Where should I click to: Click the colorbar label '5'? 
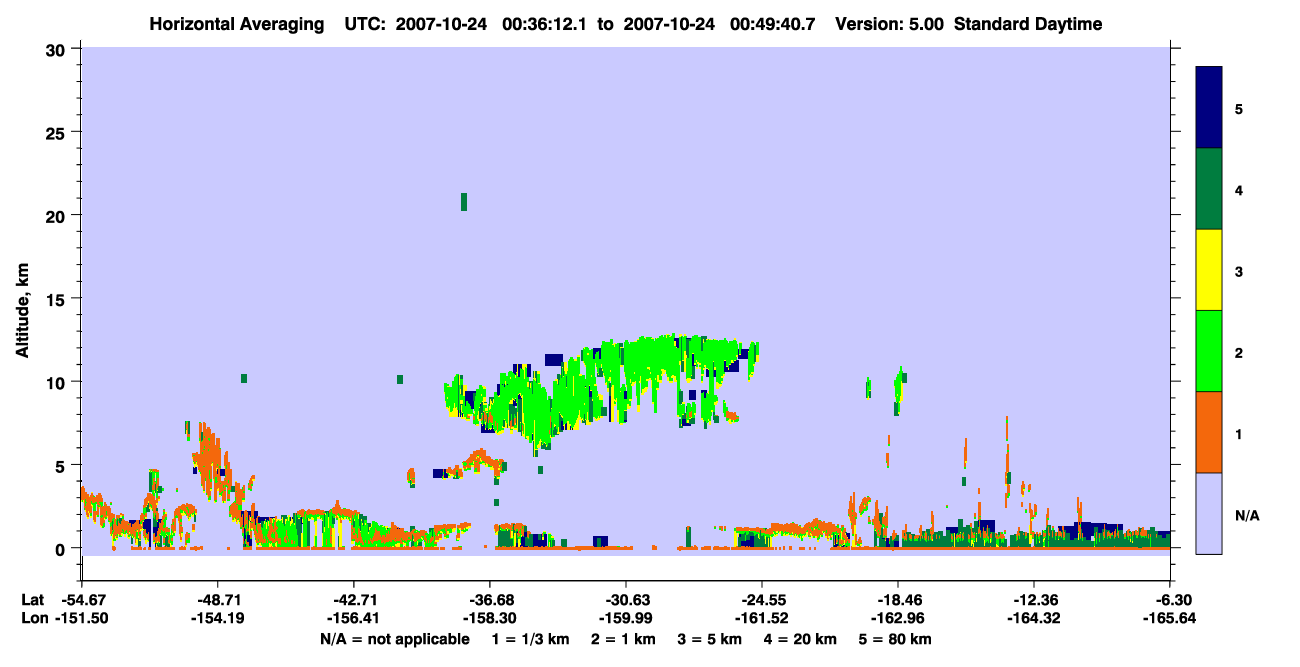tap(1239, 109)
